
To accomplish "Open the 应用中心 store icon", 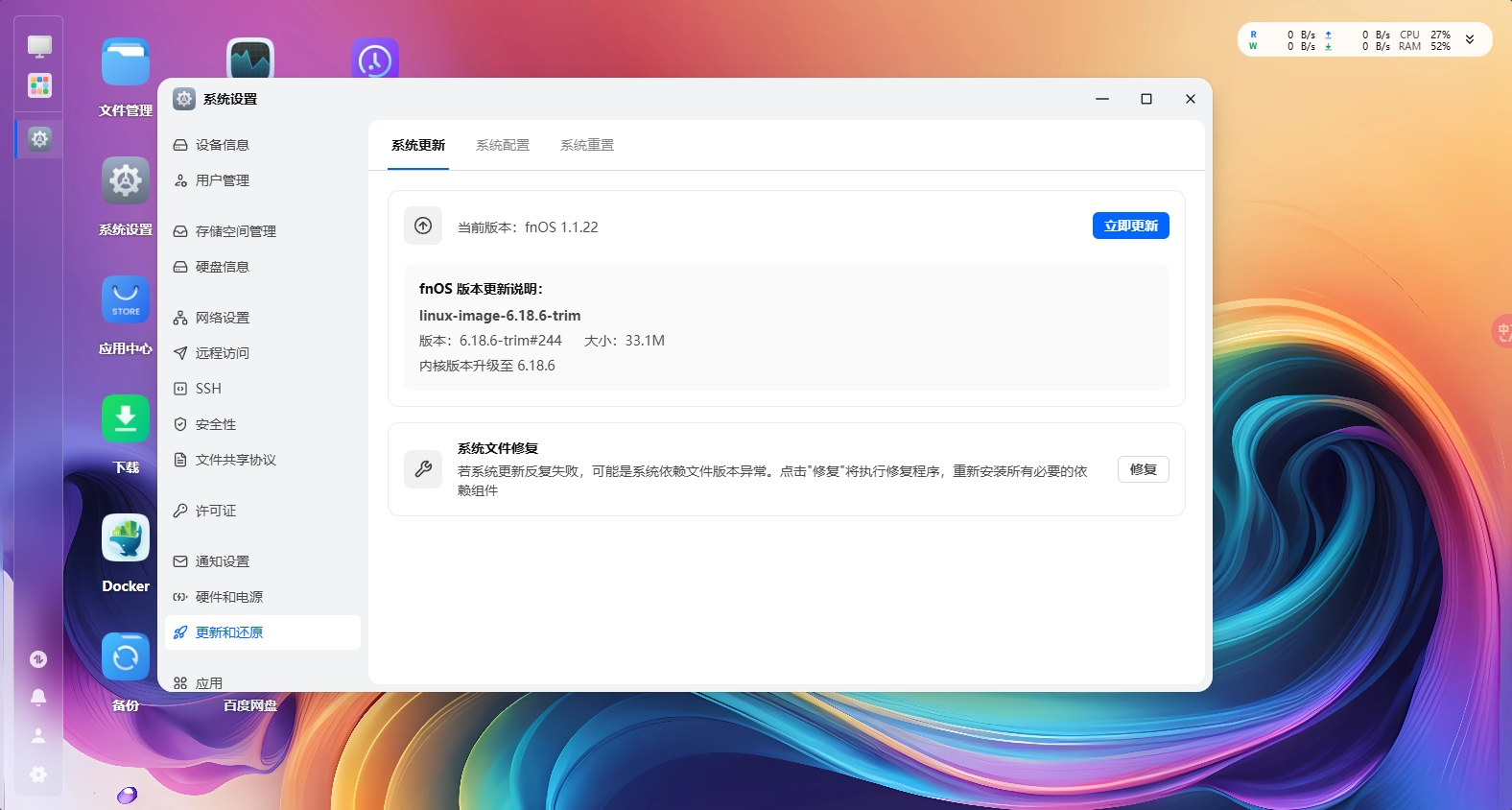I will click(x=126, y=299).
